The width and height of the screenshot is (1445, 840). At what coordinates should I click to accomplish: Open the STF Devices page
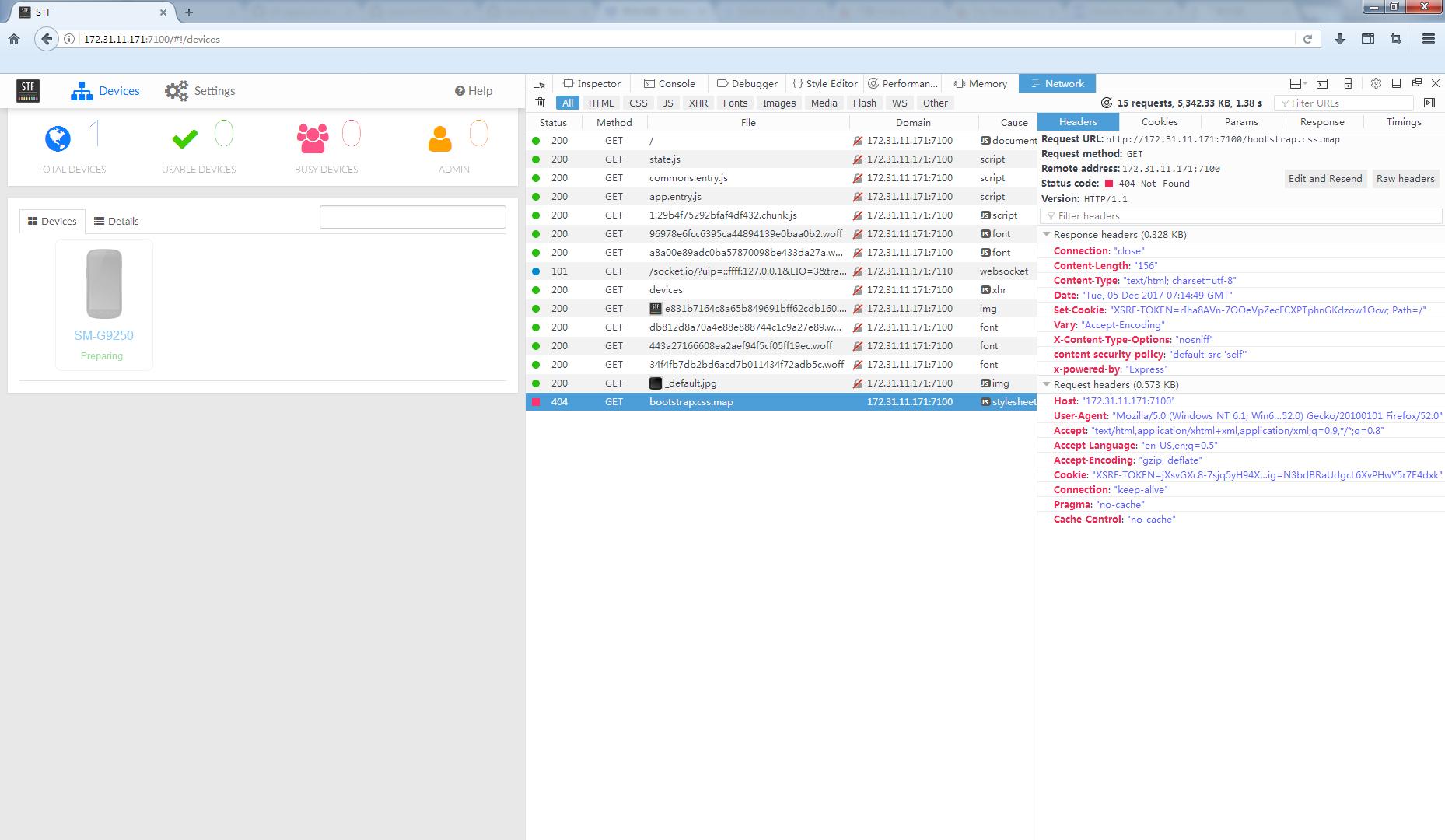(x=105, y=91)
